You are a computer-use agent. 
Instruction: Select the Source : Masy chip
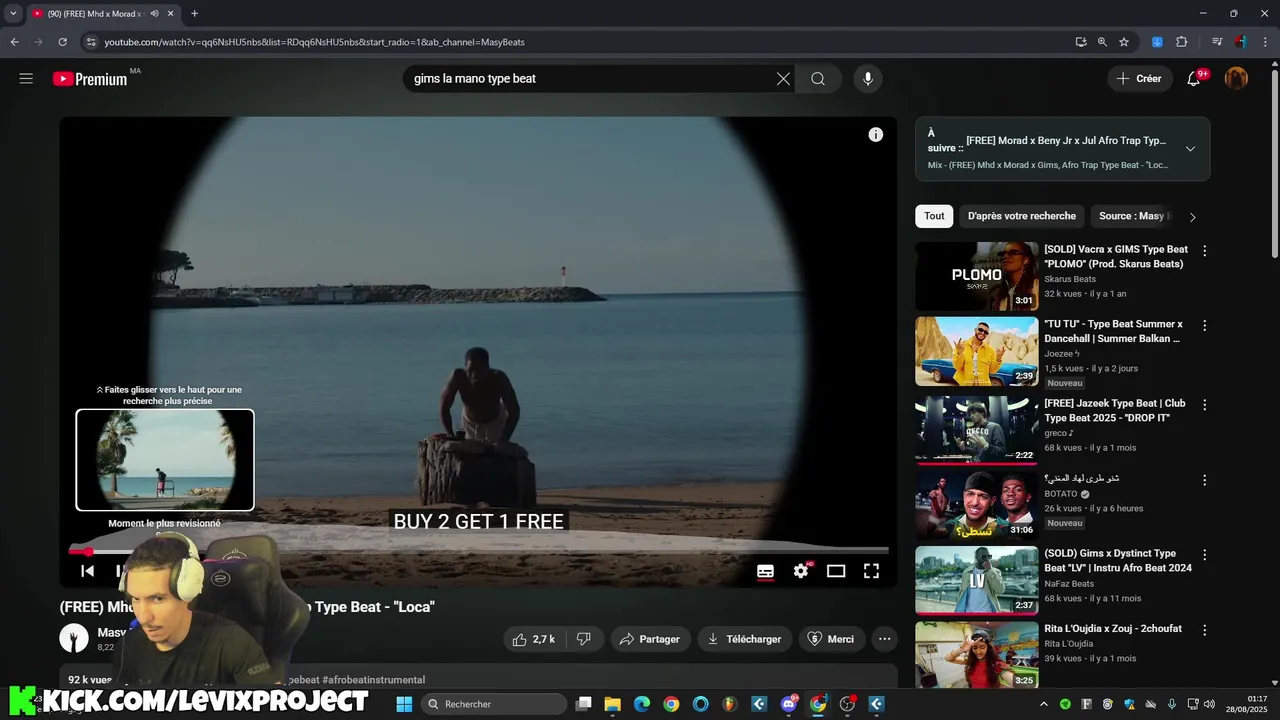tap(1131, 216)
